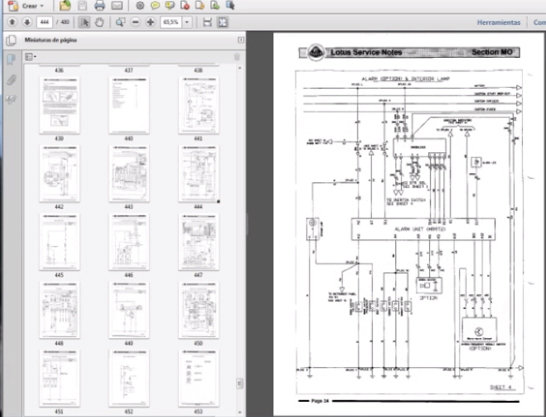This screenshot has width=546, height=417.
Task: Open the bookmarks navigation panel icon
Action: pyautogui.click(x=11, y=60)
